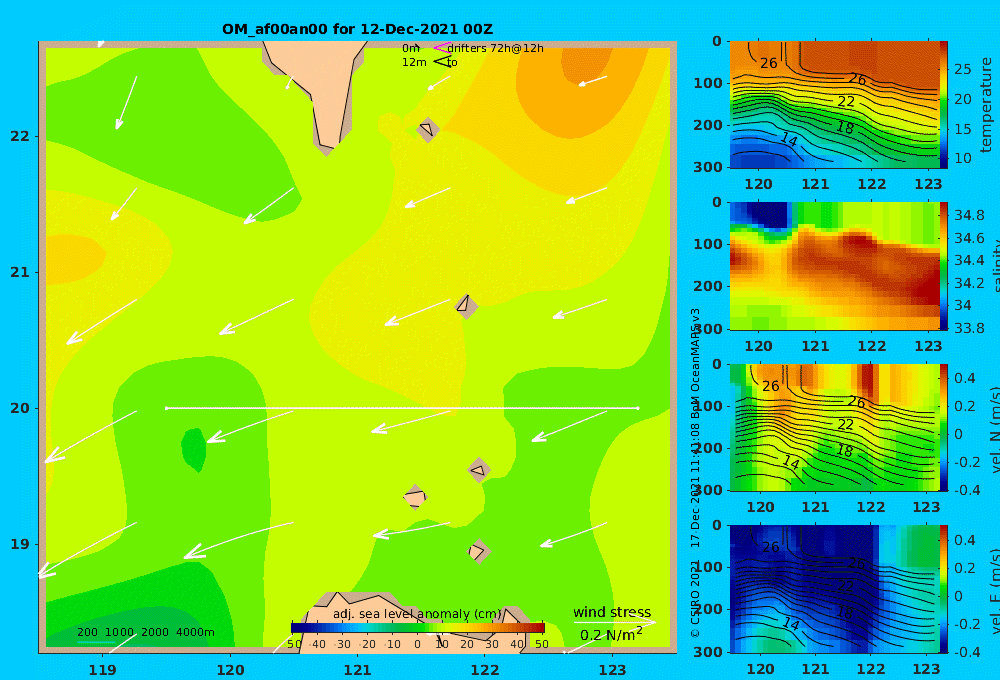Click the 'adj. sea level anomaly (cm)' label
Viewport: 1000px width, 680px height.
[416, 614]
